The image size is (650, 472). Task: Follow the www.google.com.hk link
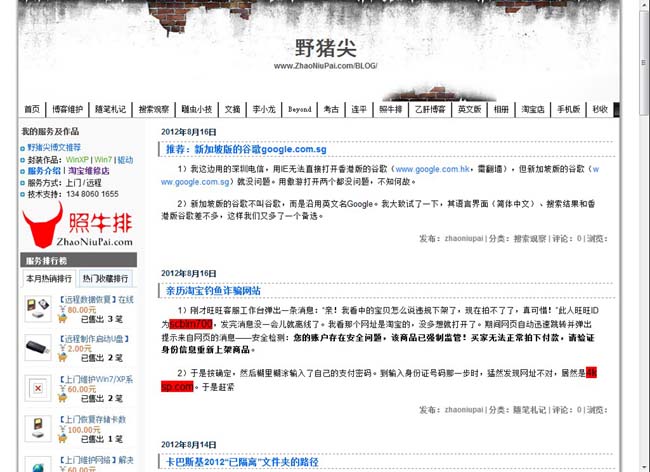coord(432,169)
